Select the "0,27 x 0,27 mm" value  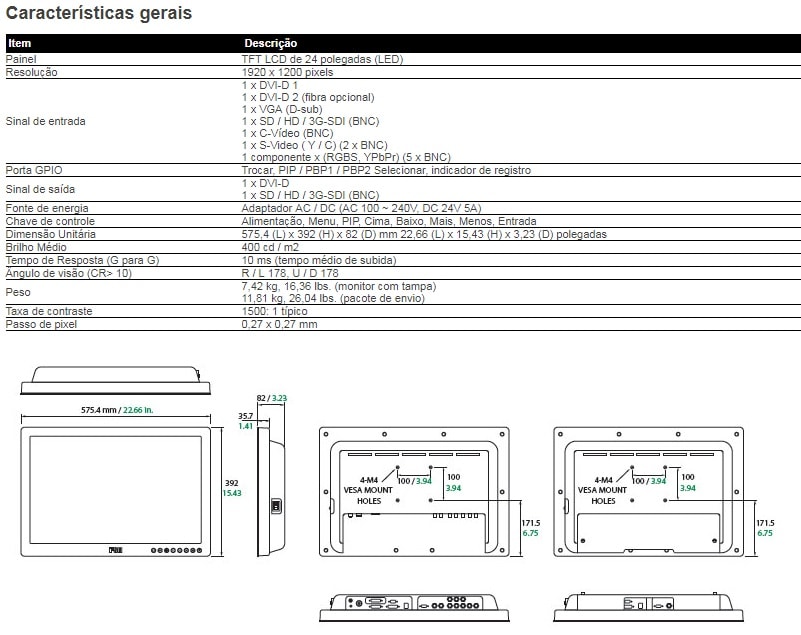click(279, 324)
